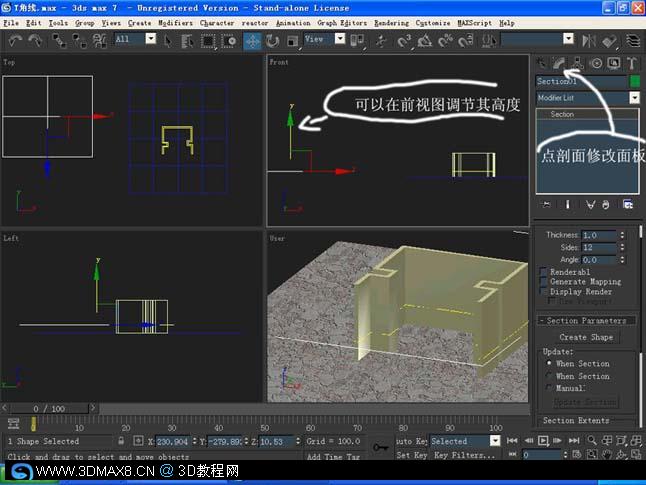Choose the Bind to Space Warp tool

[x=99, y=40]
